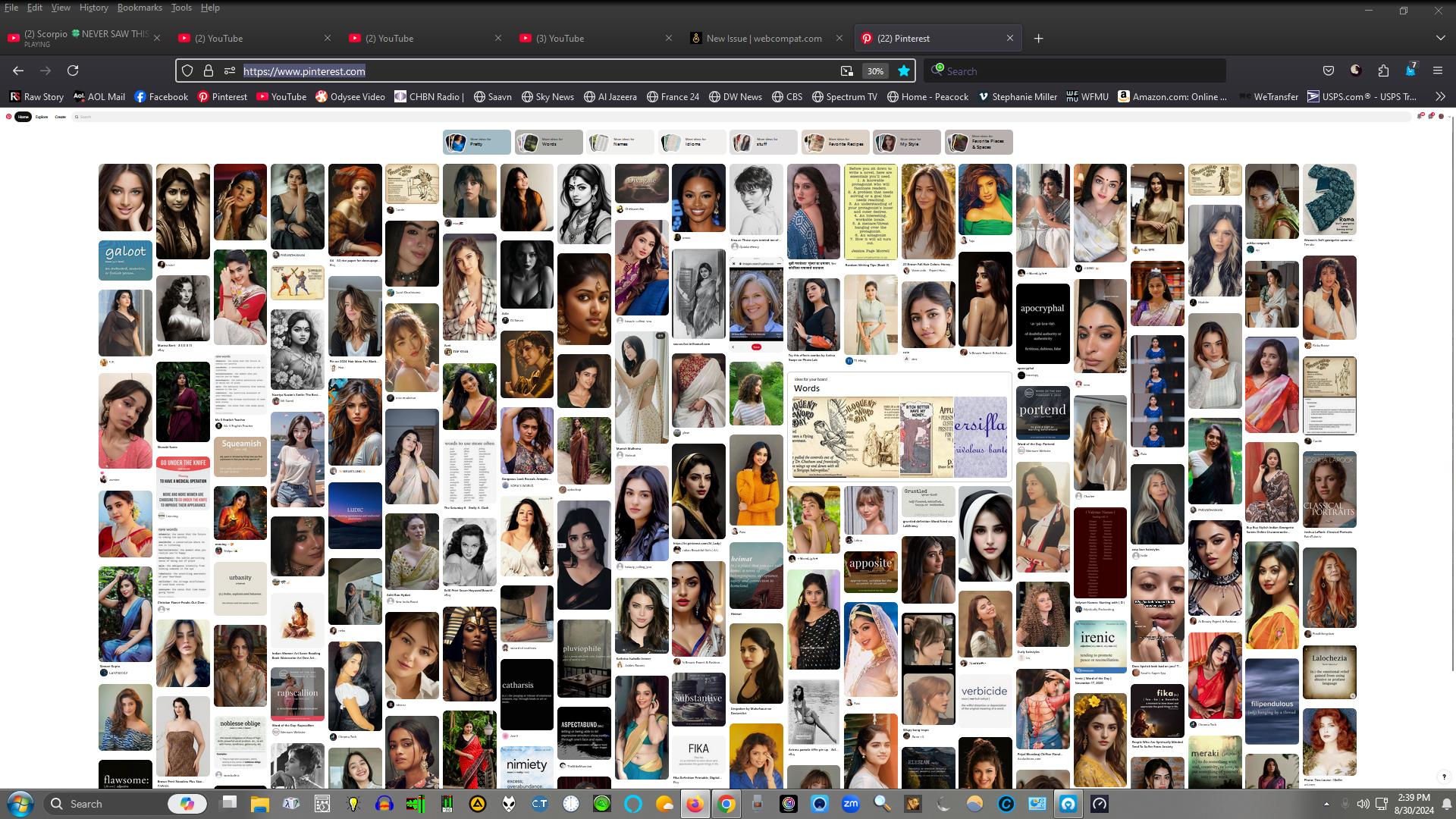Click the Create link on Pinterest
Viewport: 1456px width, 819px height.
[61, 117]
